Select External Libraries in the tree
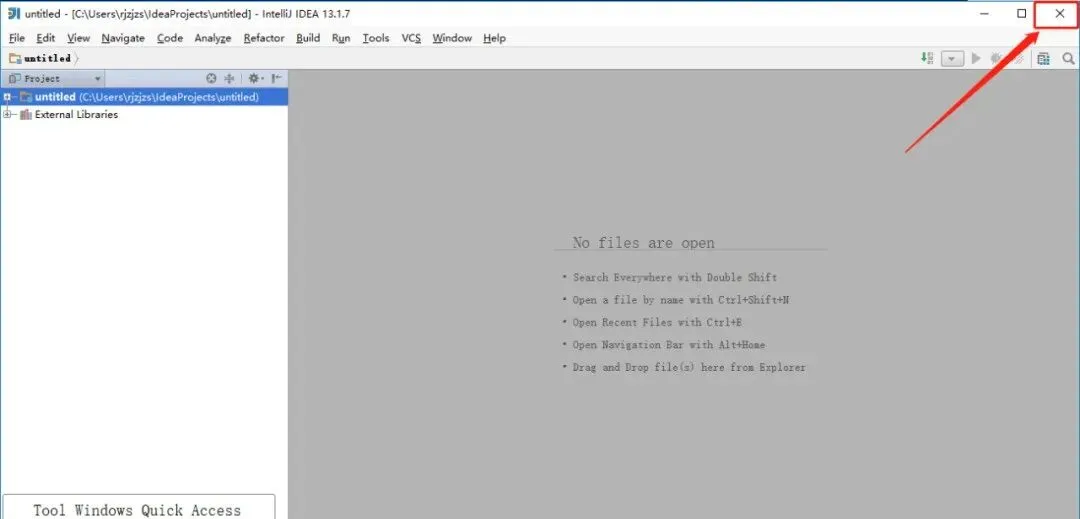 point(76,114)
